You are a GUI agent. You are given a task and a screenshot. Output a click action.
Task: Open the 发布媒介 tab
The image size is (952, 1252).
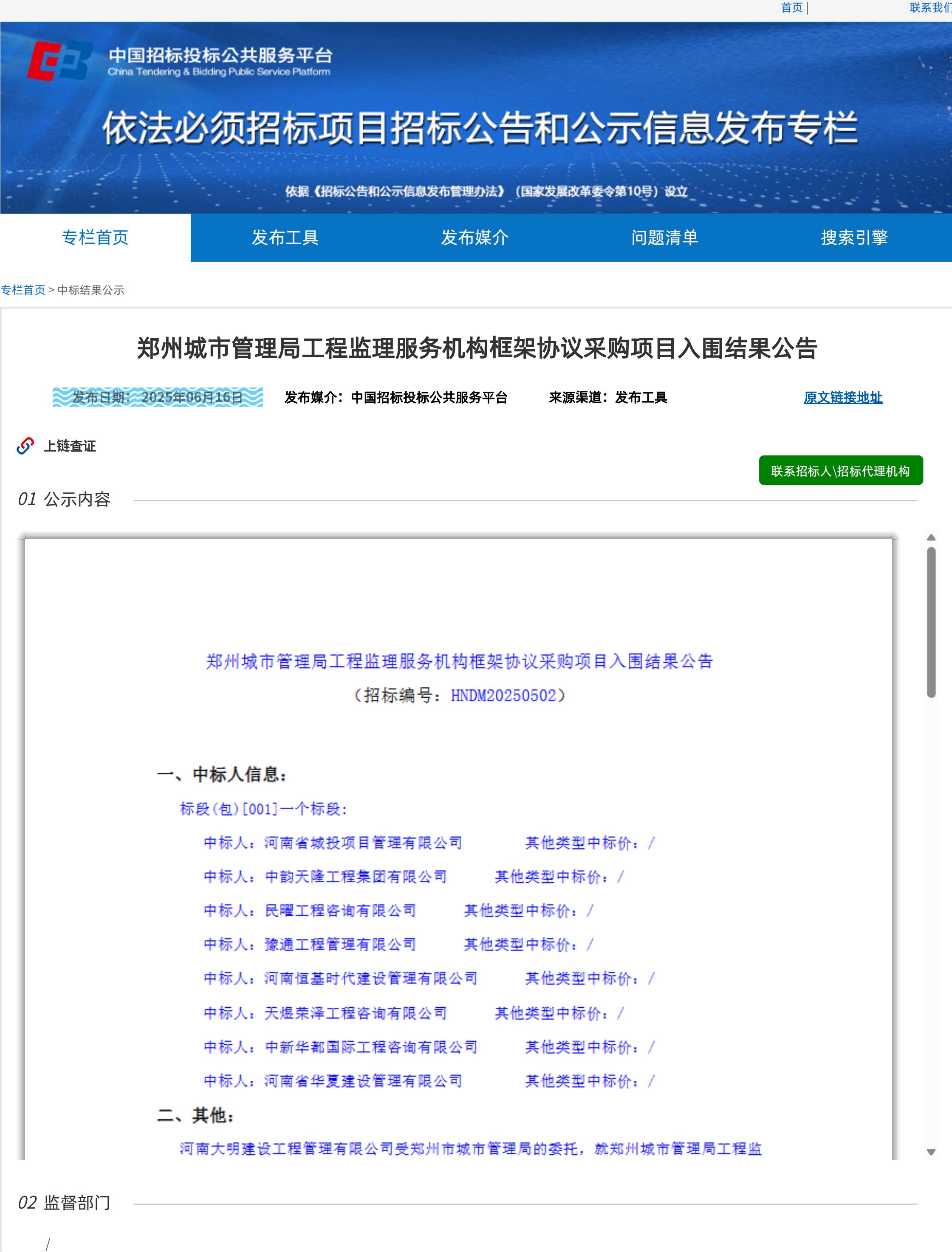[x=475, y=237]
